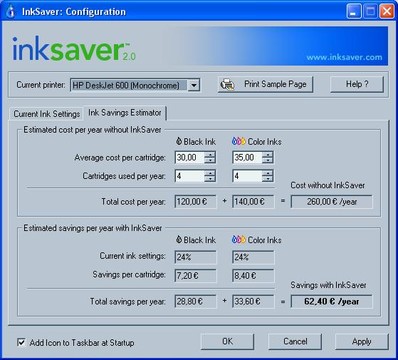Click the 33,60 € total savings value
The height and width of the screenshot is (360, 398).
[x=253, y=301]
